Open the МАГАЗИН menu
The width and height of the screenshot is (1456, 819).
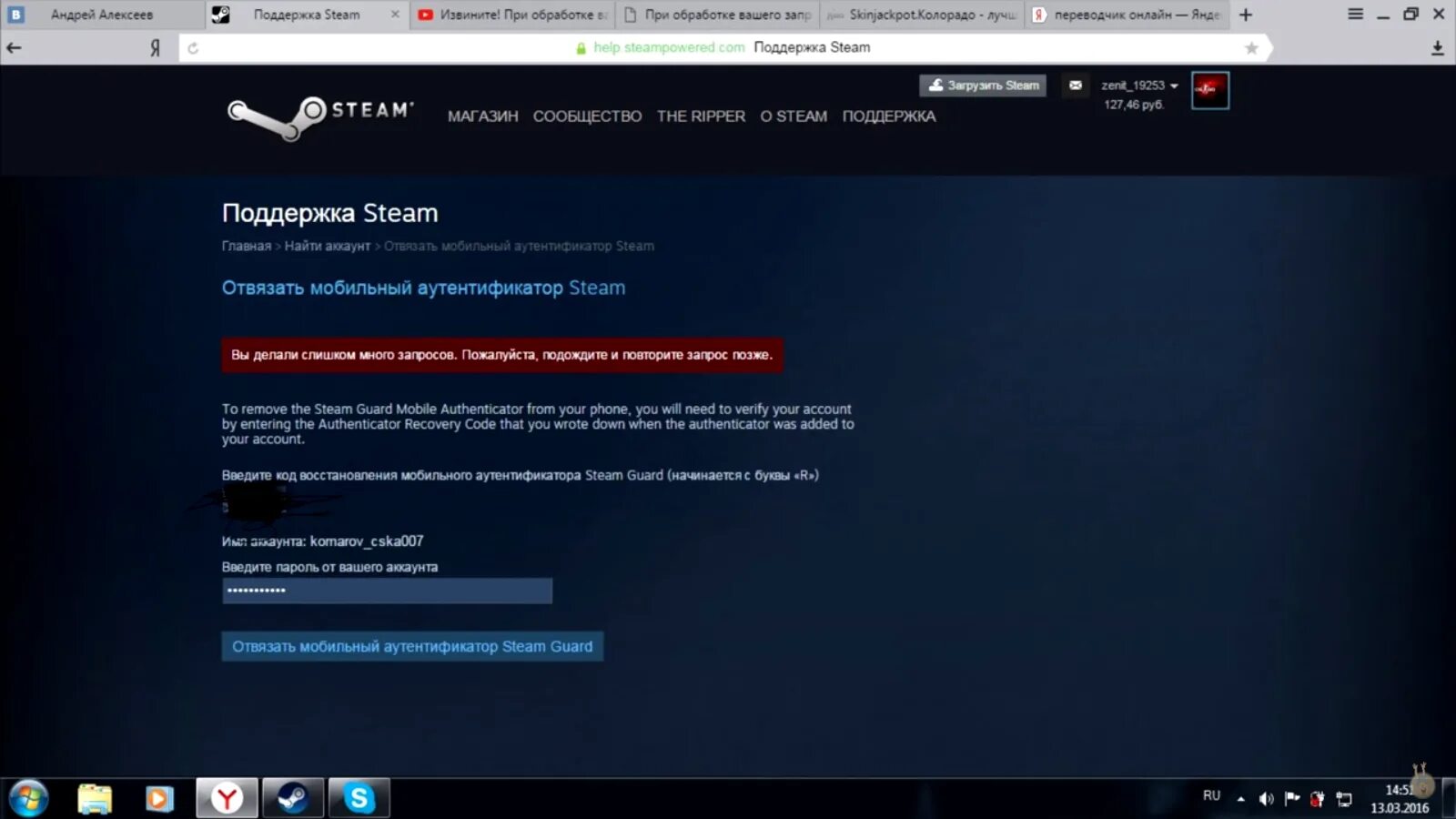[x=482, y=116]
